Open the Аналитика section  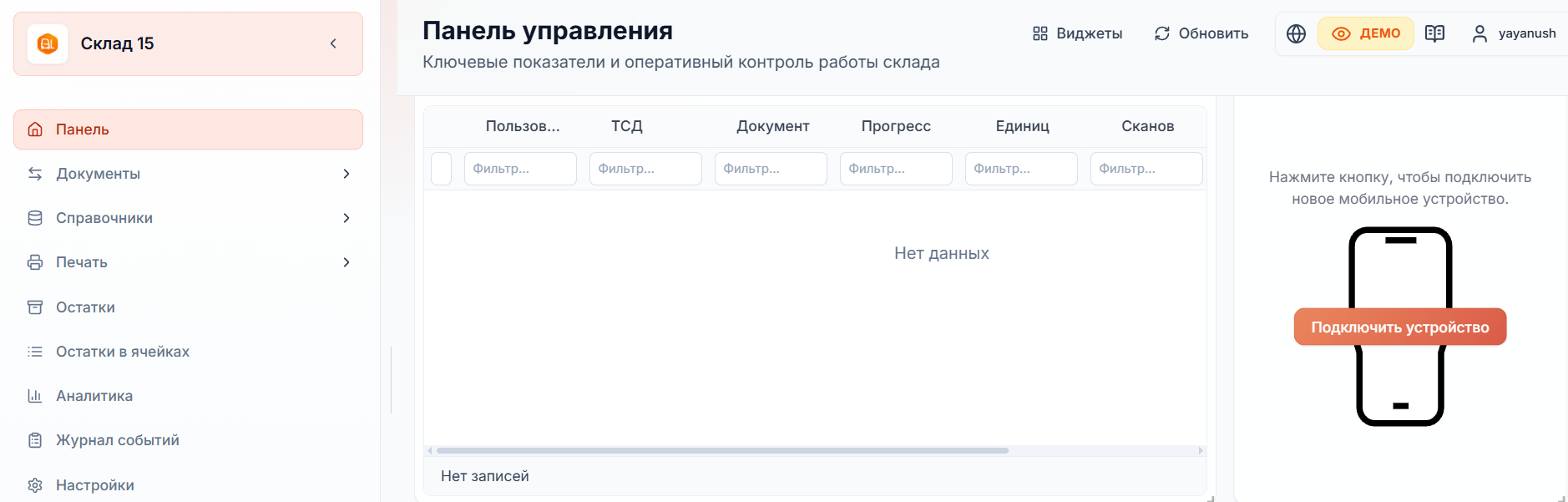pyautogui.click(x=188, y=396)
